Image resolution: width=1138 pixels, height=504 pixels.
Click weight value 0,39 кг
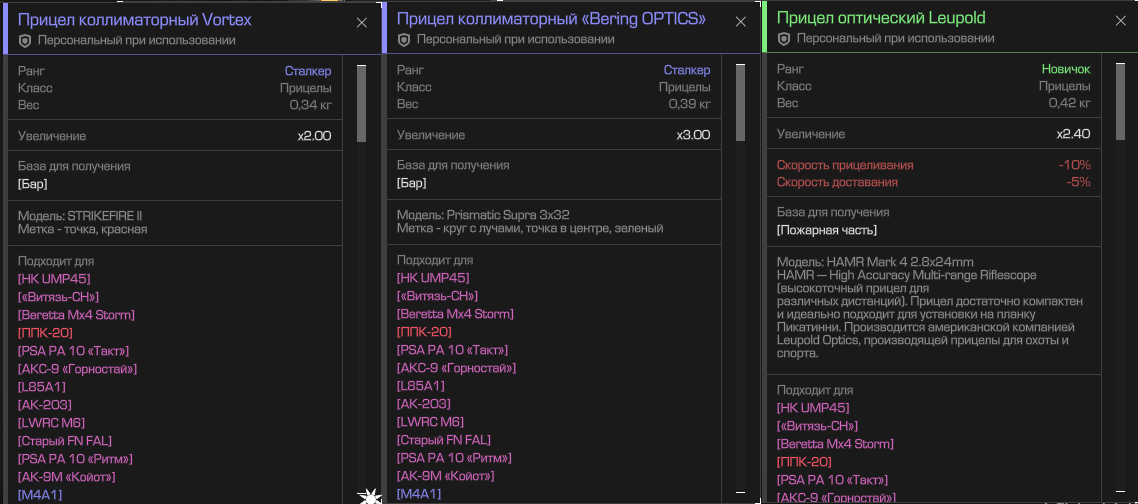click(x=689, y=105)
